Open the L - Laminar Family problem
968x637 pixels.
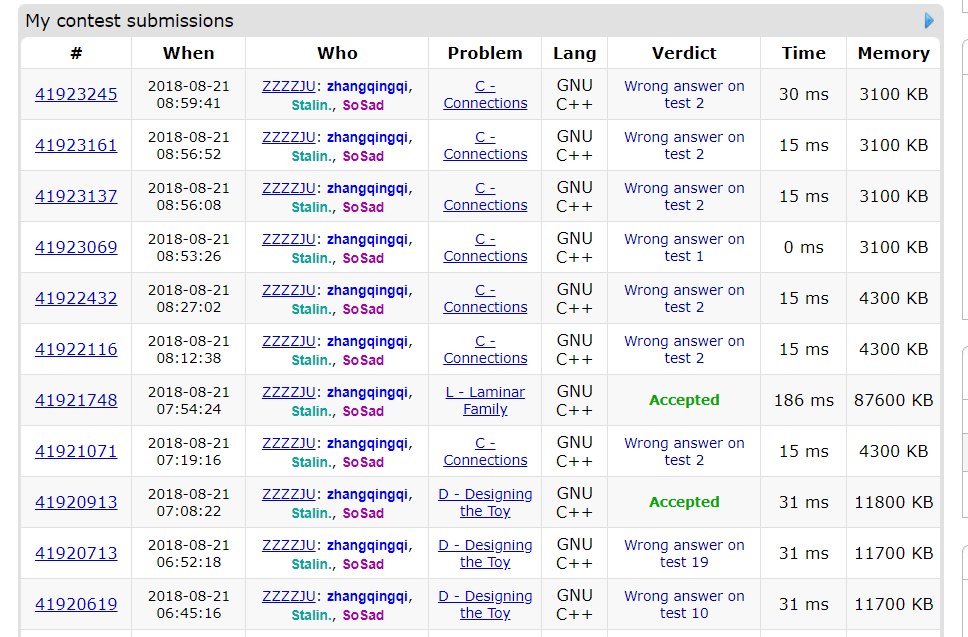485,400
